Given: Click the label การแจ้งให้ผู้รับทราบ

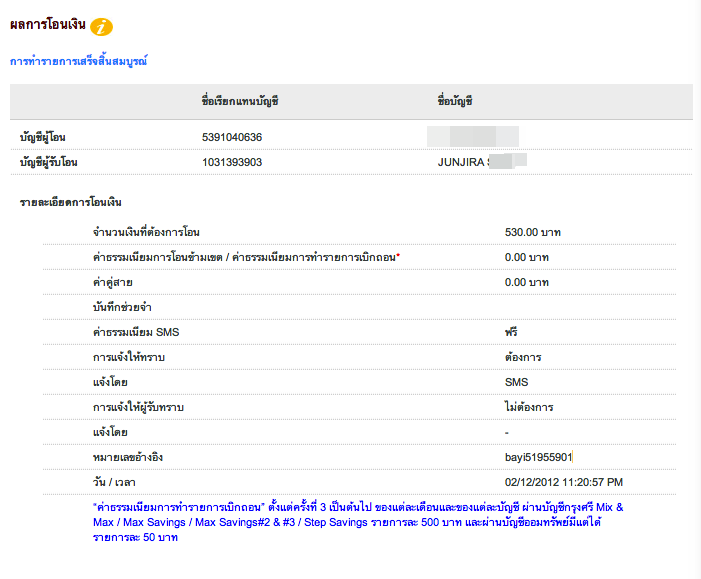Looking at the screenshot, I should point(138,407).
